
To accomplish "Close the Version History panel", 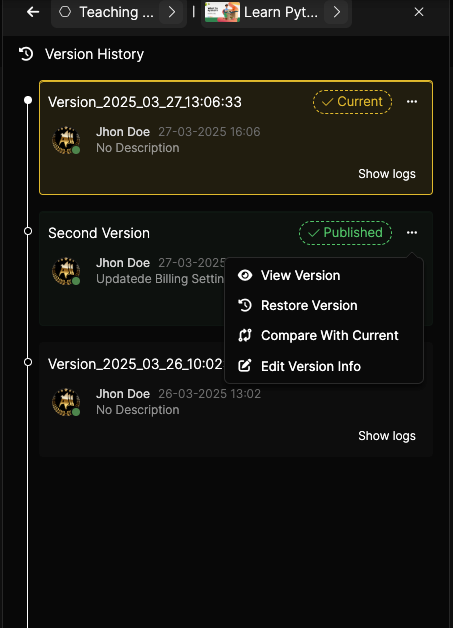I will (419, 12).
